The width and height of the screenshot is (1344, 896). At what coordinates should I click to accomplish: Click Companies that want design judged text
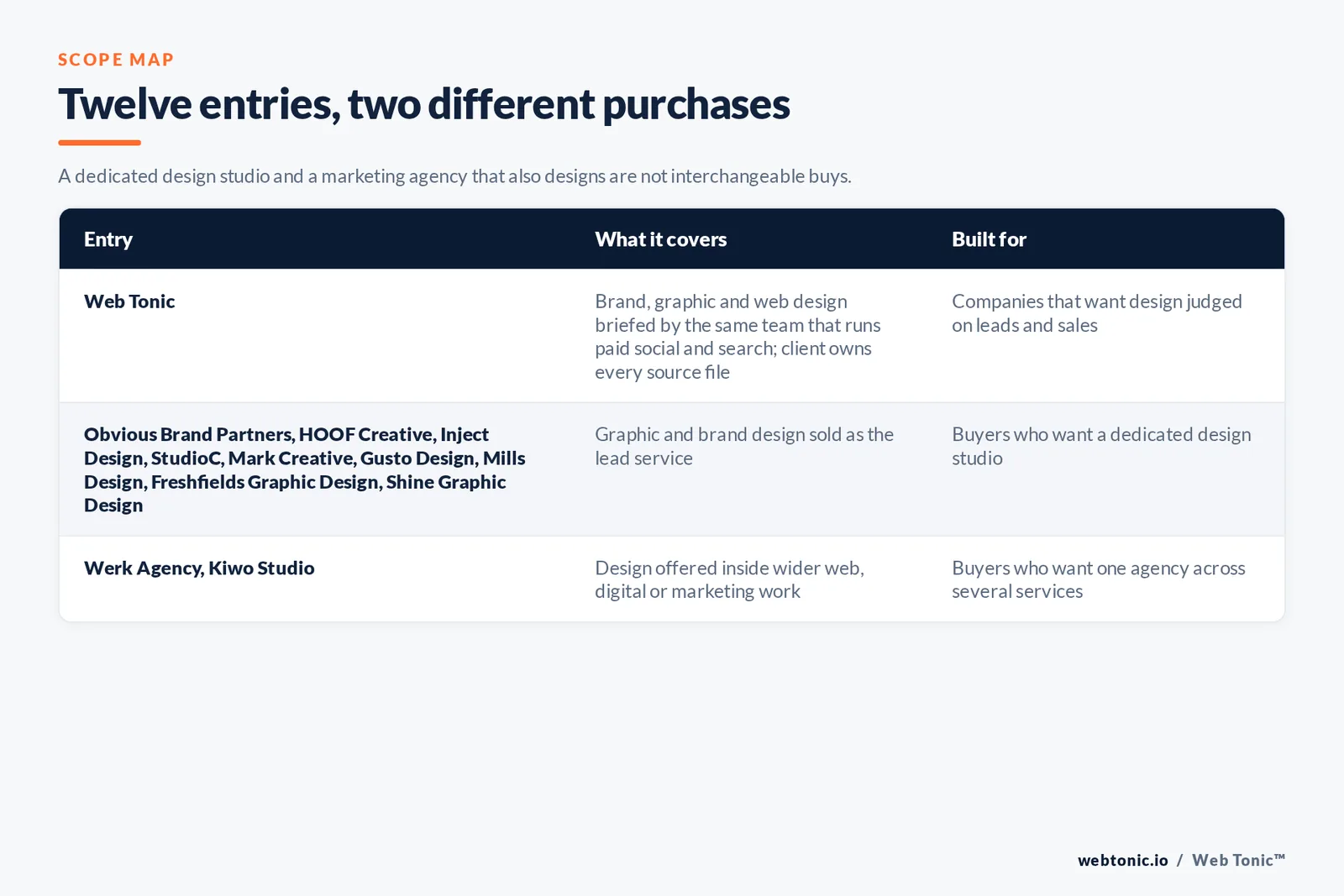[x=1097, y=313]
